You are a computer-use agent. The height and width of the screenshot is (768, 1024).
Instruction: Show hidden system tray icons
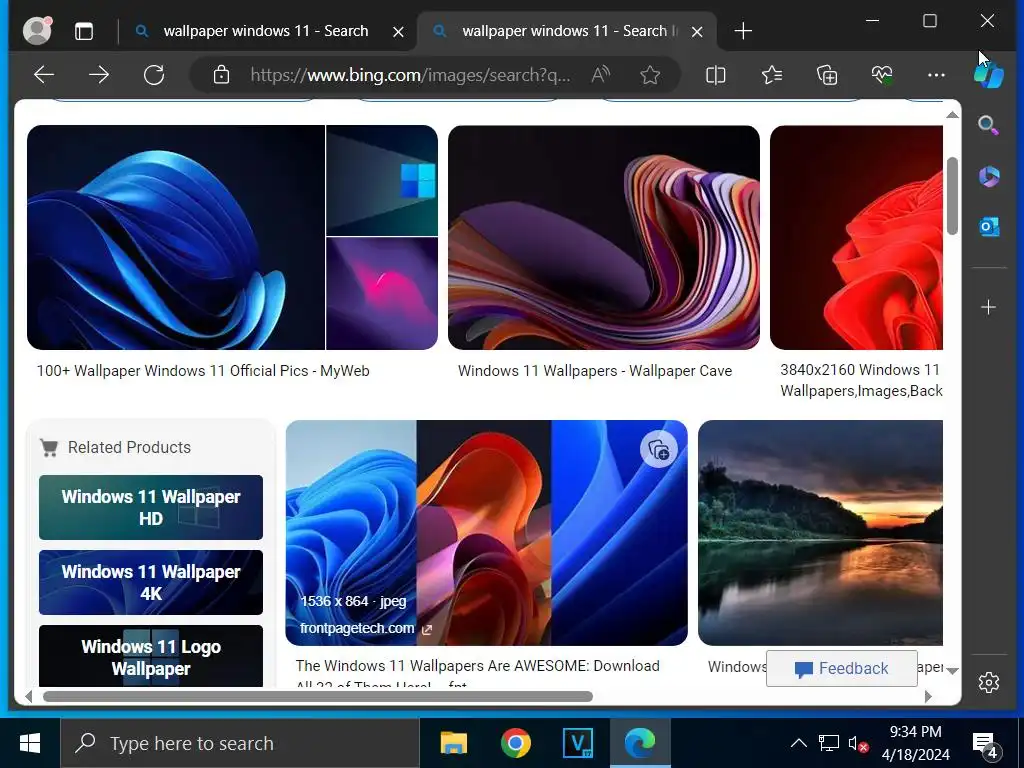click(799, 743)
